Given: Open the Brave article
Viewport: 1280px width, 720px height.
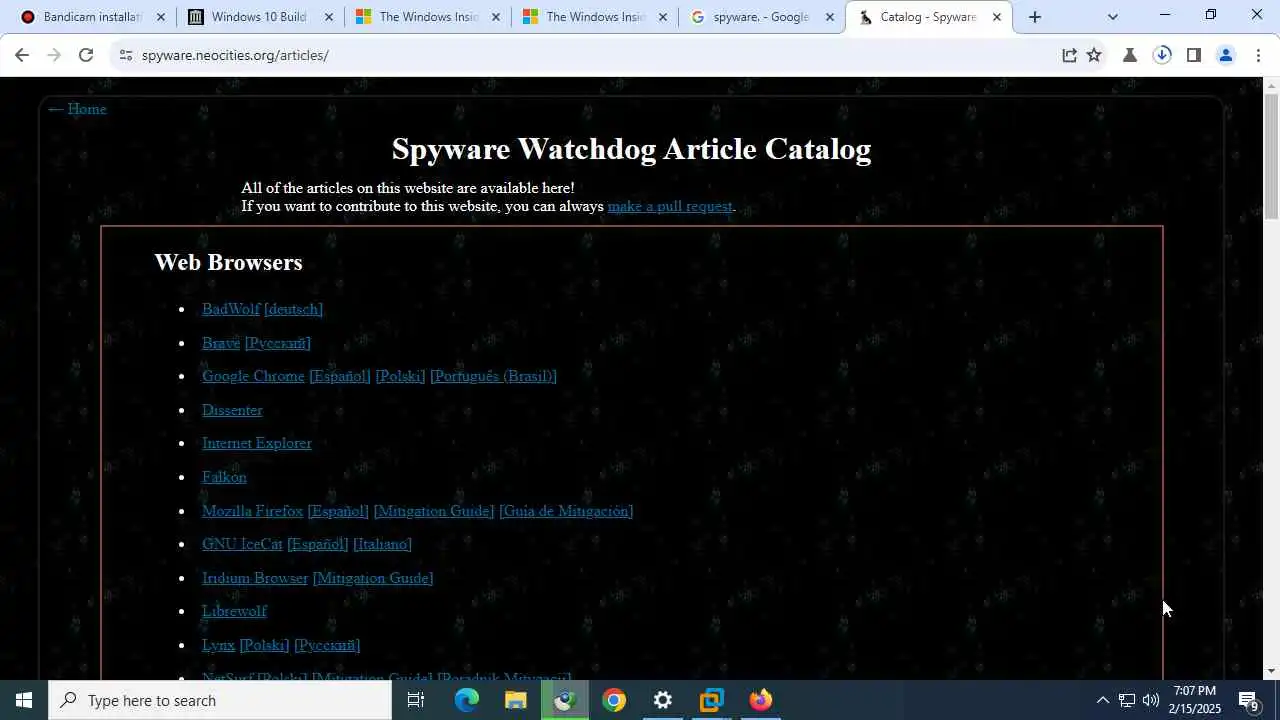Looking at the screenshot, I should [x=221, y=343].
